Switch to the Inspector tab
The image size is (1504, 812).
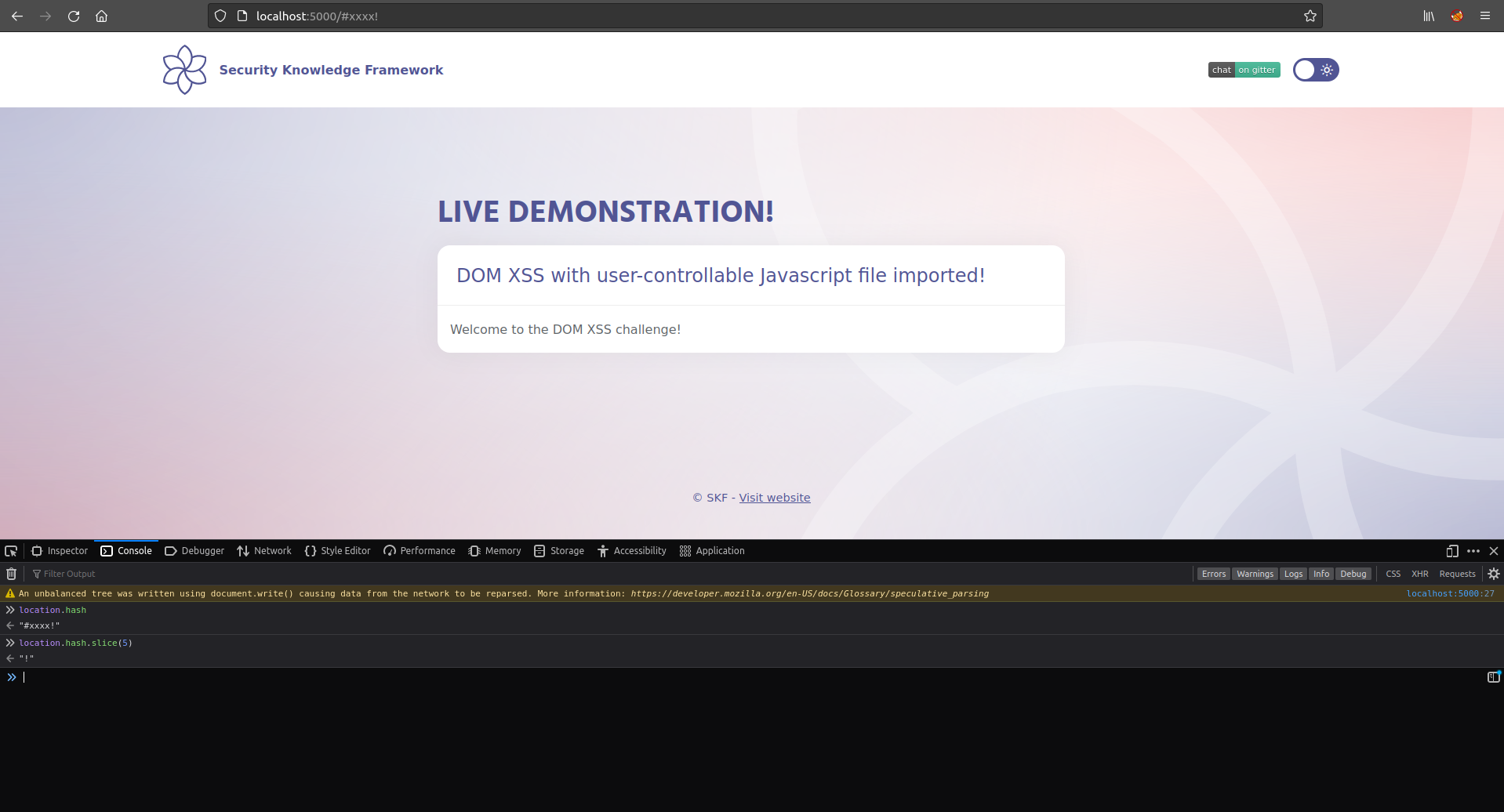pyautogui.click(x=60, y=551)
